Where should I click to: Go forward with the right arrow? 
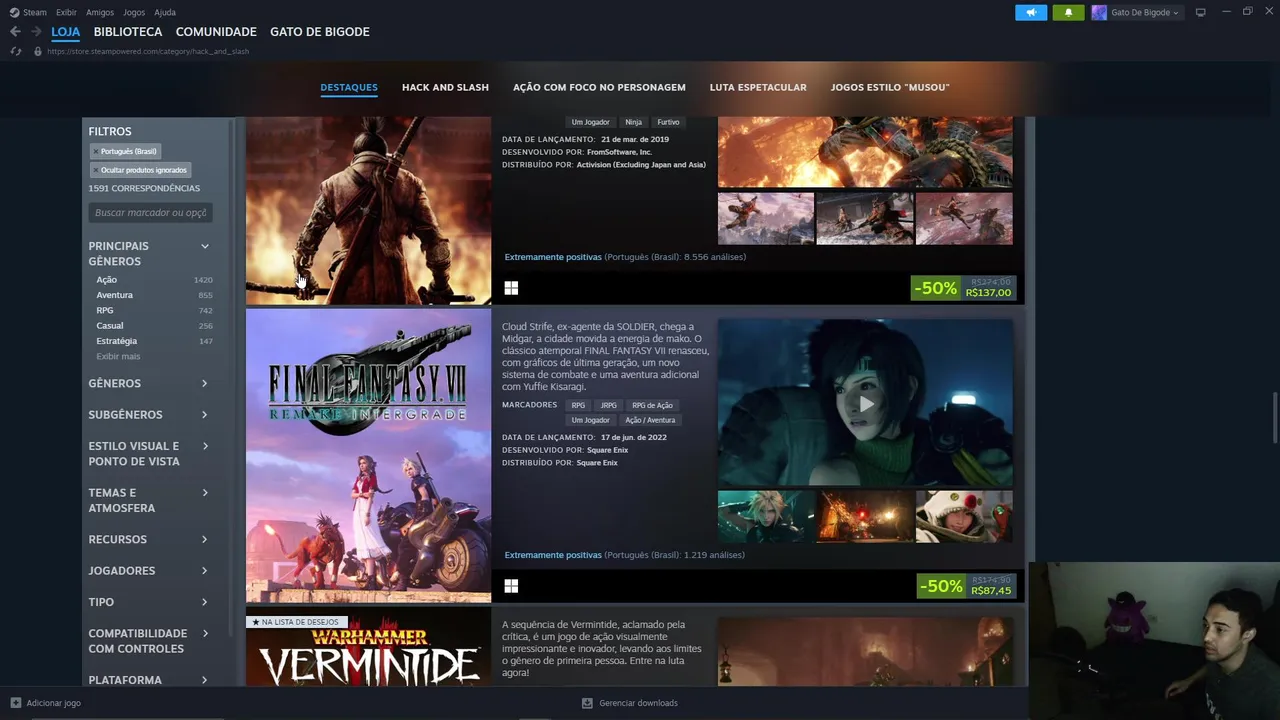pos(36,32)
